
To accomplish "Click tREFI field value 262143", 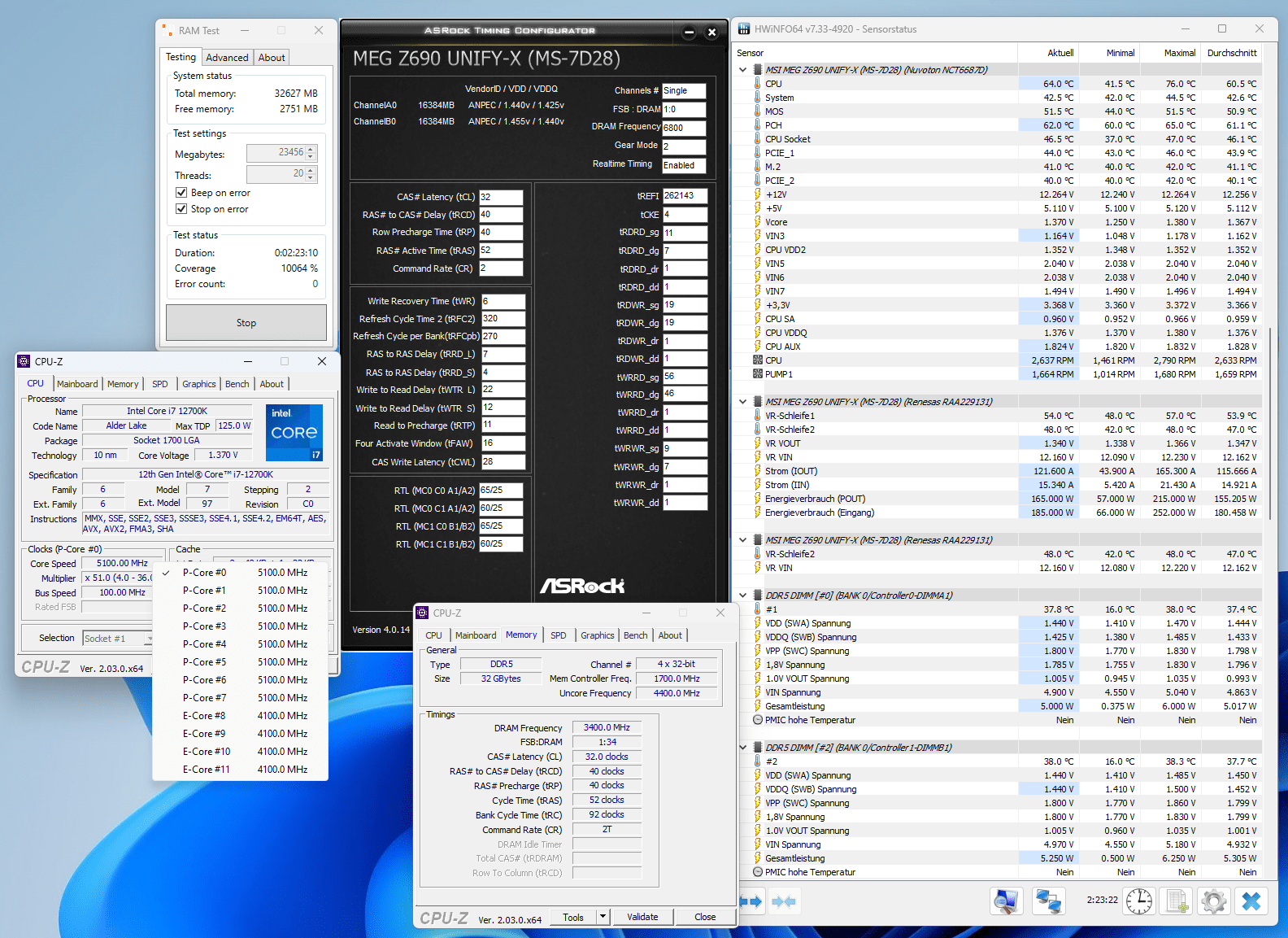I will (685, 195).
